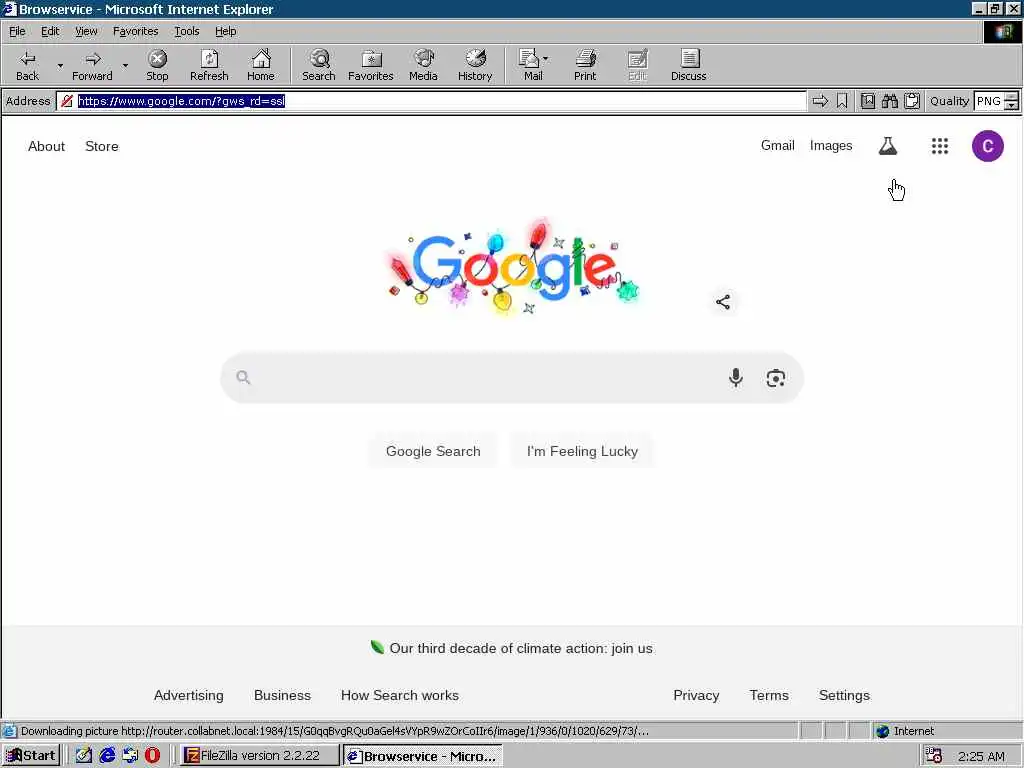Open the Windows Start menu
Image resolution: width=1024 pixels, height=768 pixels.
[x=31, y=756]
